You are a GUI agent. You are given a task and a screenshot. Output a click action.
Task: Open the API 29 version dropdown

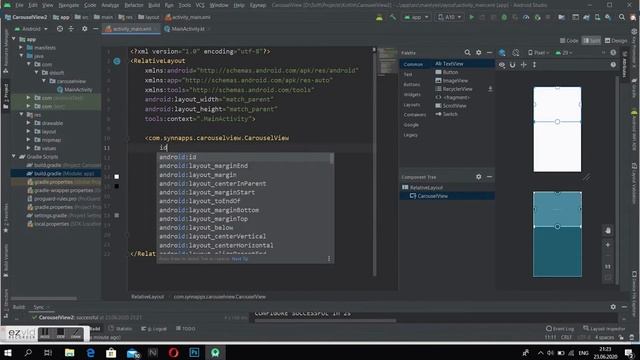coord(564,53)
